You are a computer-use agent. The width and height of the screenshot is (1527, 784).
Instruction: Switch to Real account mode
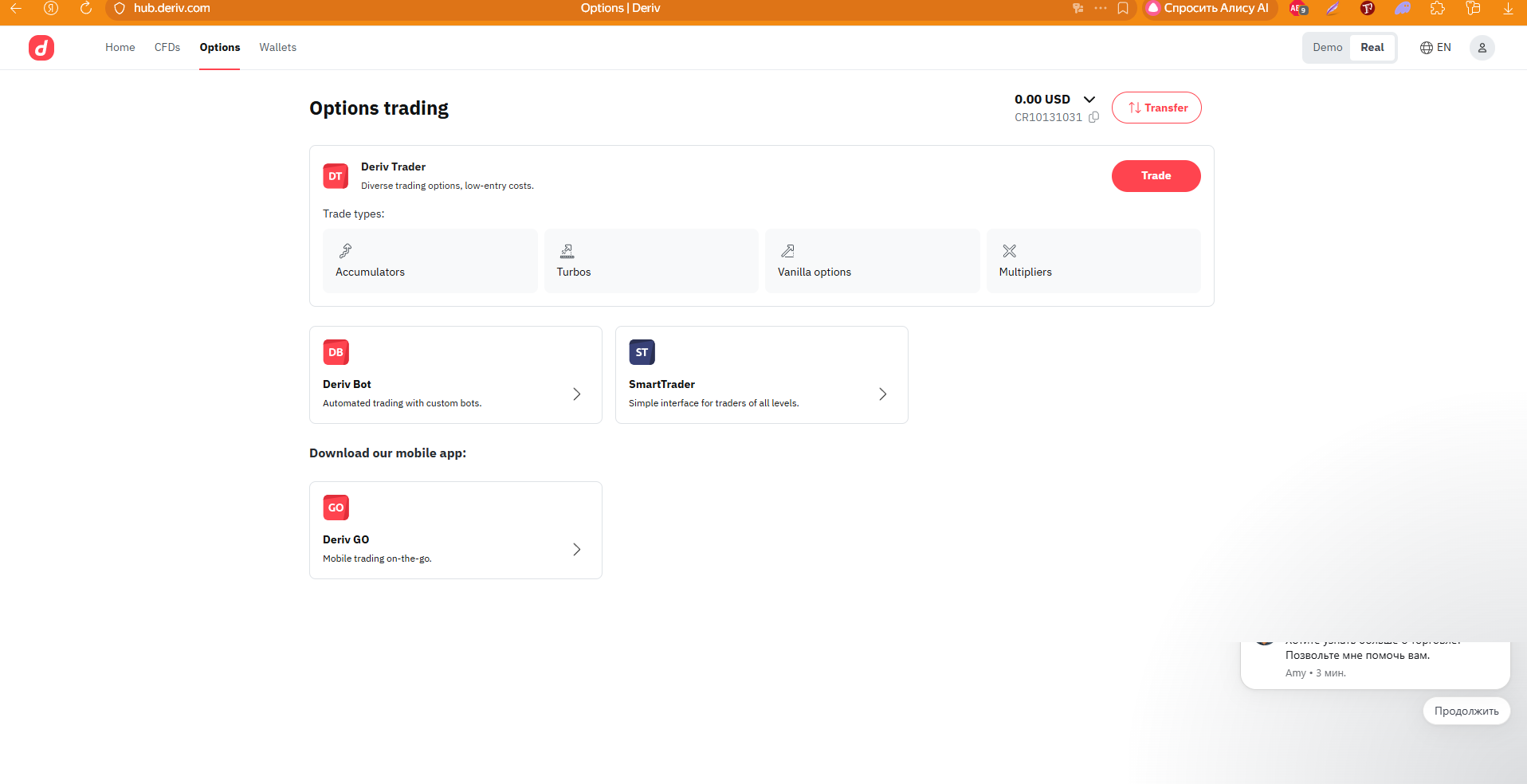point(1372,48)
